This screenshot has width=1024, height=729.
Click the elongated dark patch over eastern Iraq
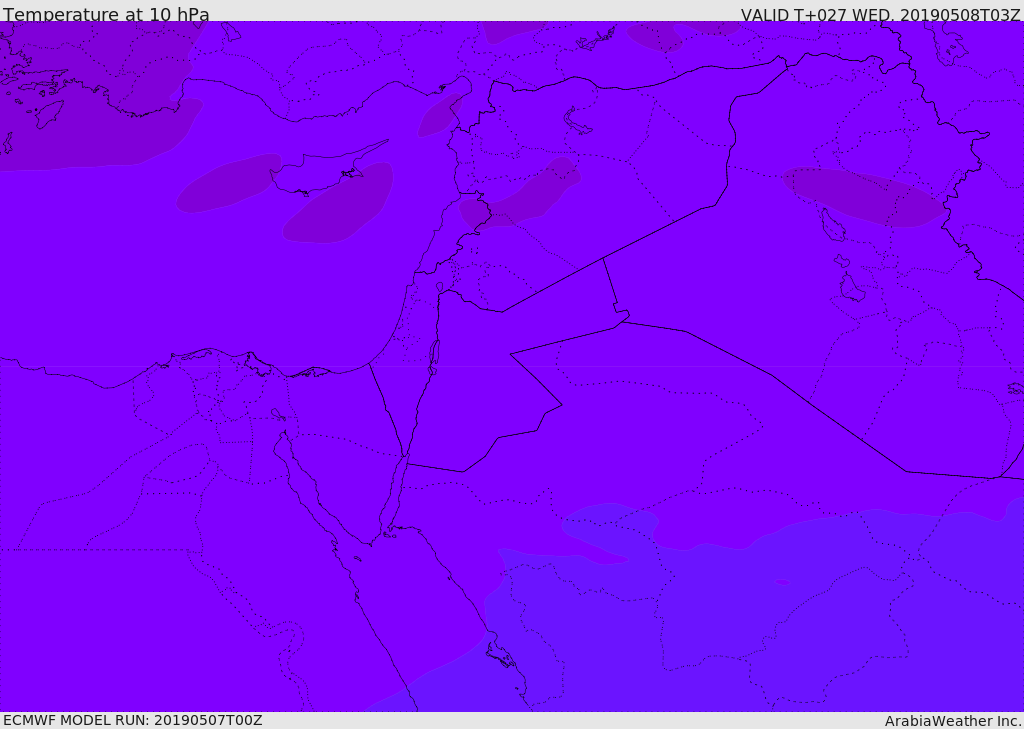pos(863,196)
